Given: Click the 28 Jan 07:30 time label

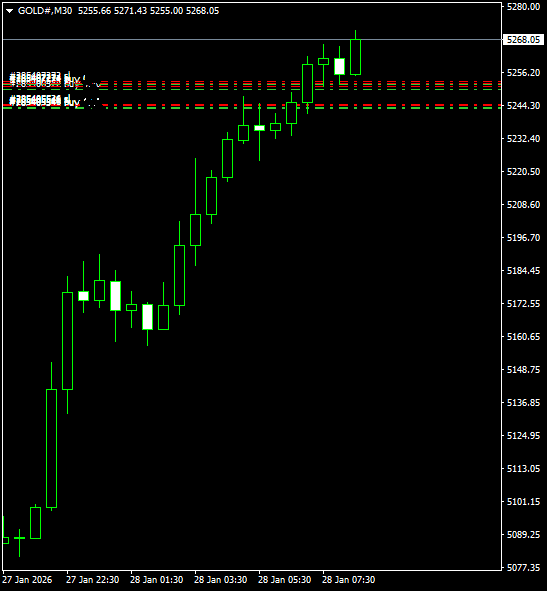Looking at the screenshot, I should pyautogui.click(x=348, y=579).
